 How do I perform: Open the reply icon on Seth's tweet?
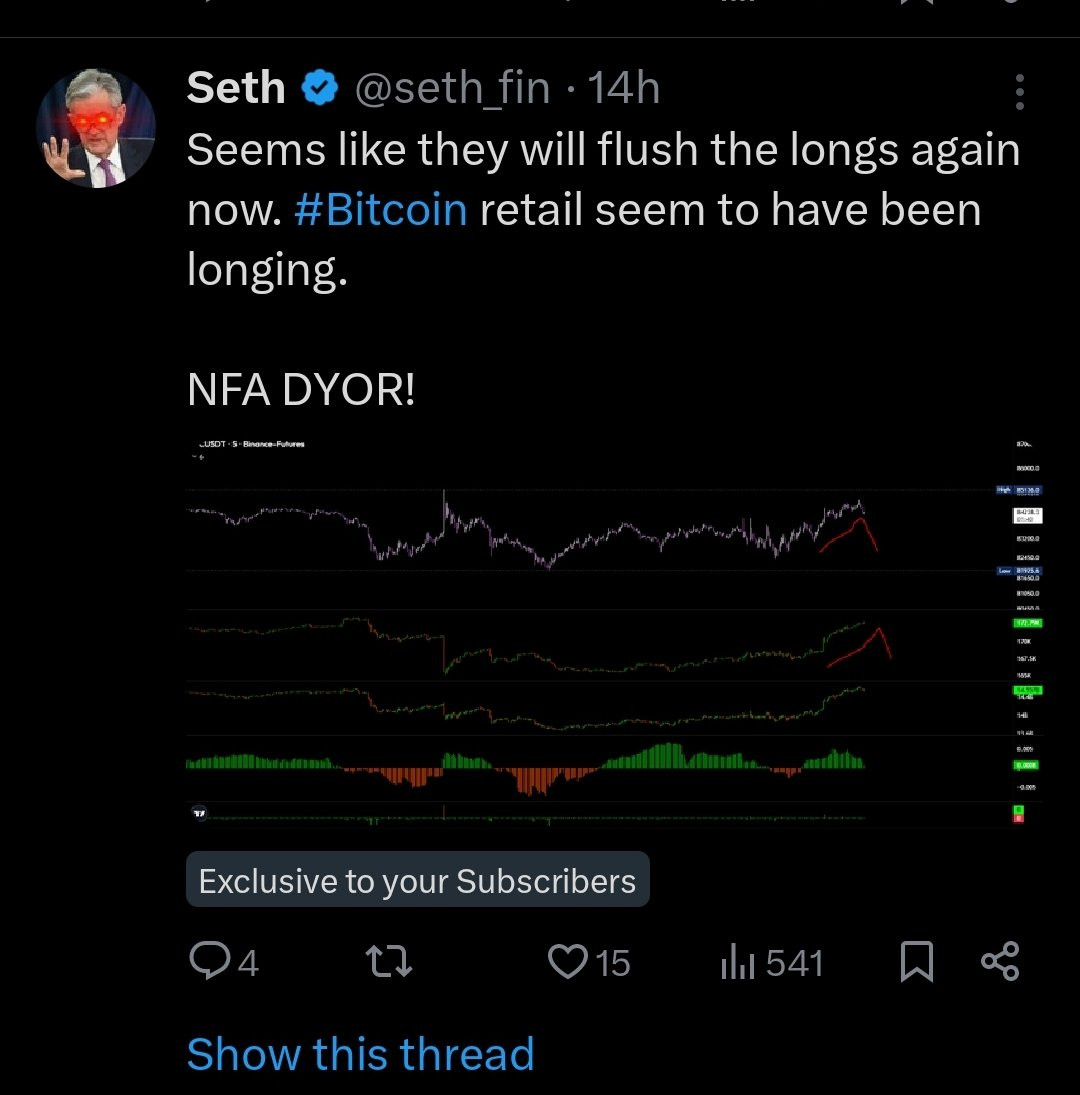pyautogui.click(x=210, y=962)
